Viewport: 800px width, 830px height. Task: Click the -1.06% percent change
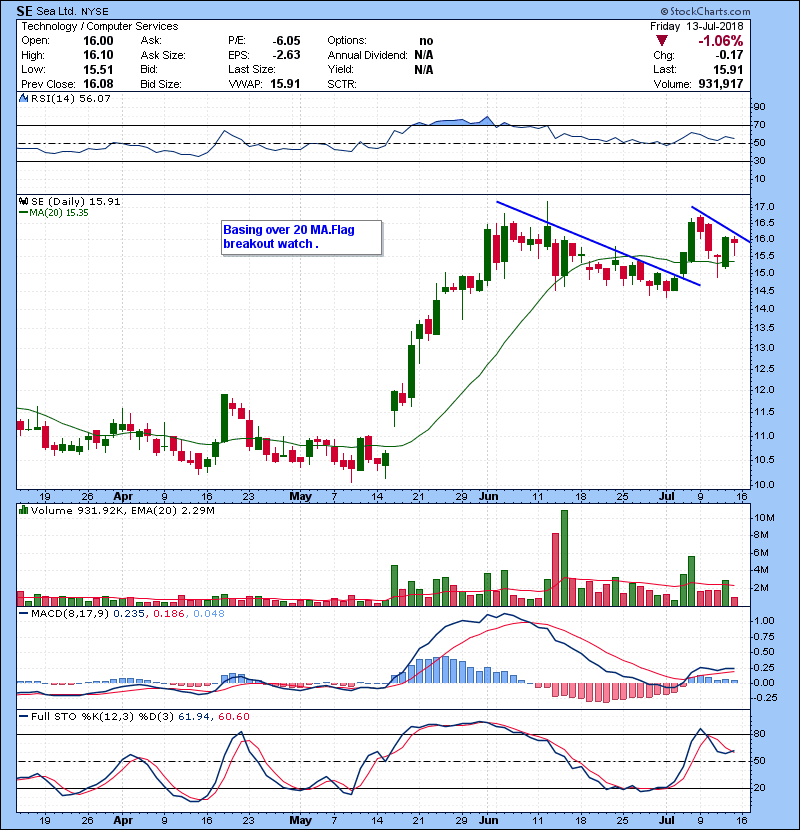(x=720, y=41)
